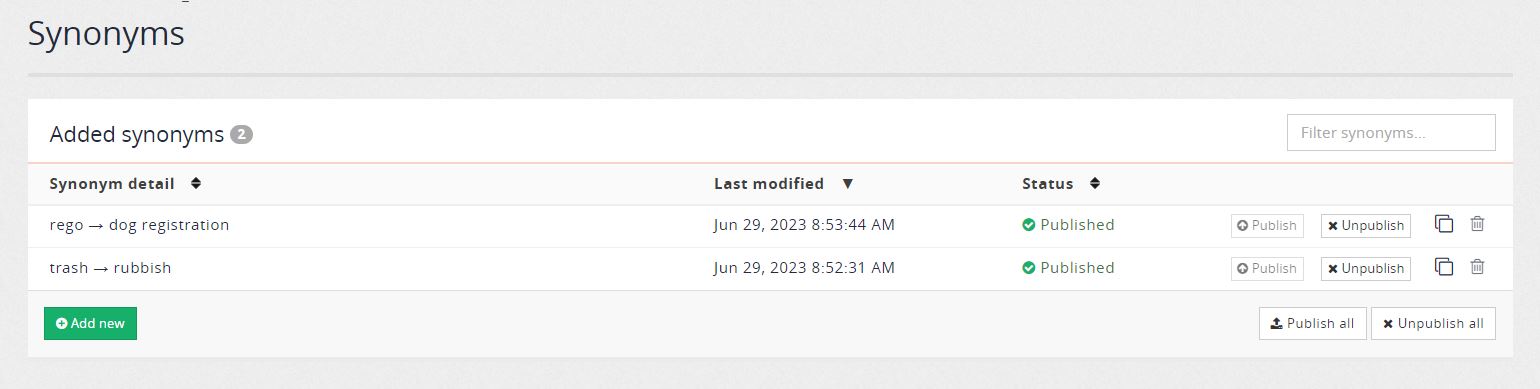
Task: Focus the Filter synonyms field
Action: 1391,133
